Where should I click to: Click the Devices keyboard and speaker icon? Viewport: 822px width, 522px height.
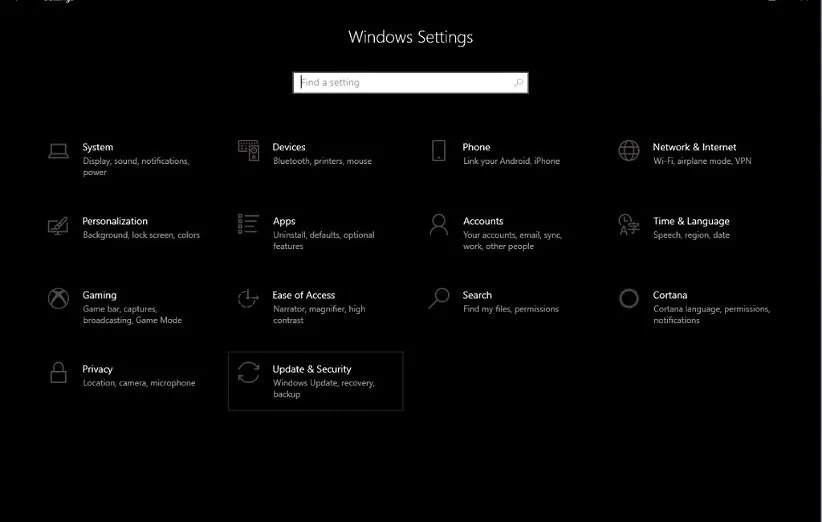[248, 150]
